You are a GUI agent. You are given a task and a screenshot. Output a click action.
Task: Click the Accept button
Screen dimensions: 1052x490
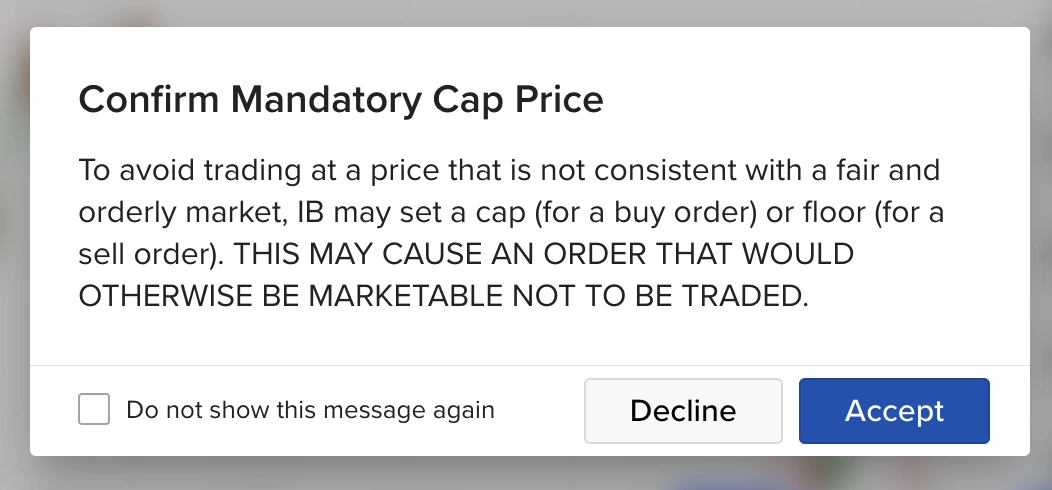click(x=894, y=411)
